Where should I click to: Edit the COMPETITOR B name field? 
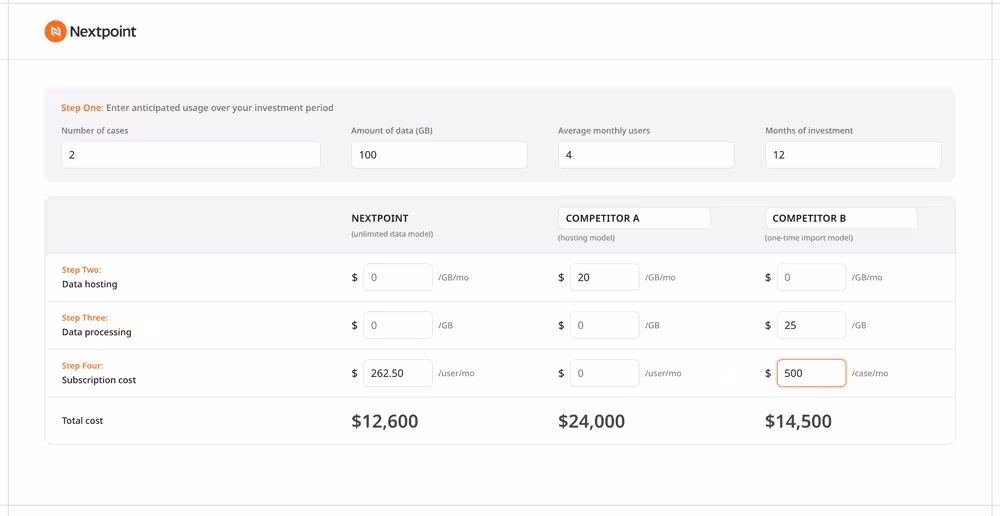click(x=841, y=218)
